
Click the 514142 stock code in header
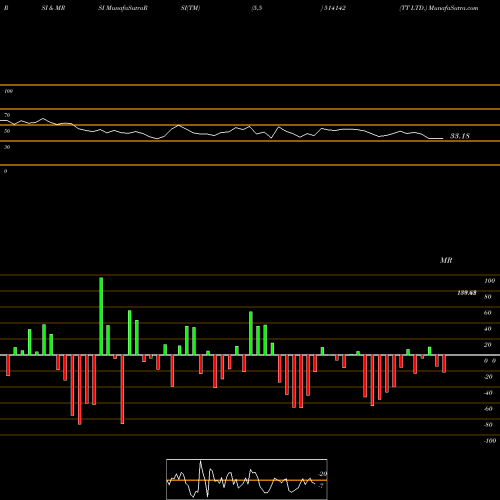pyautogui.click(x=334, y=8)
